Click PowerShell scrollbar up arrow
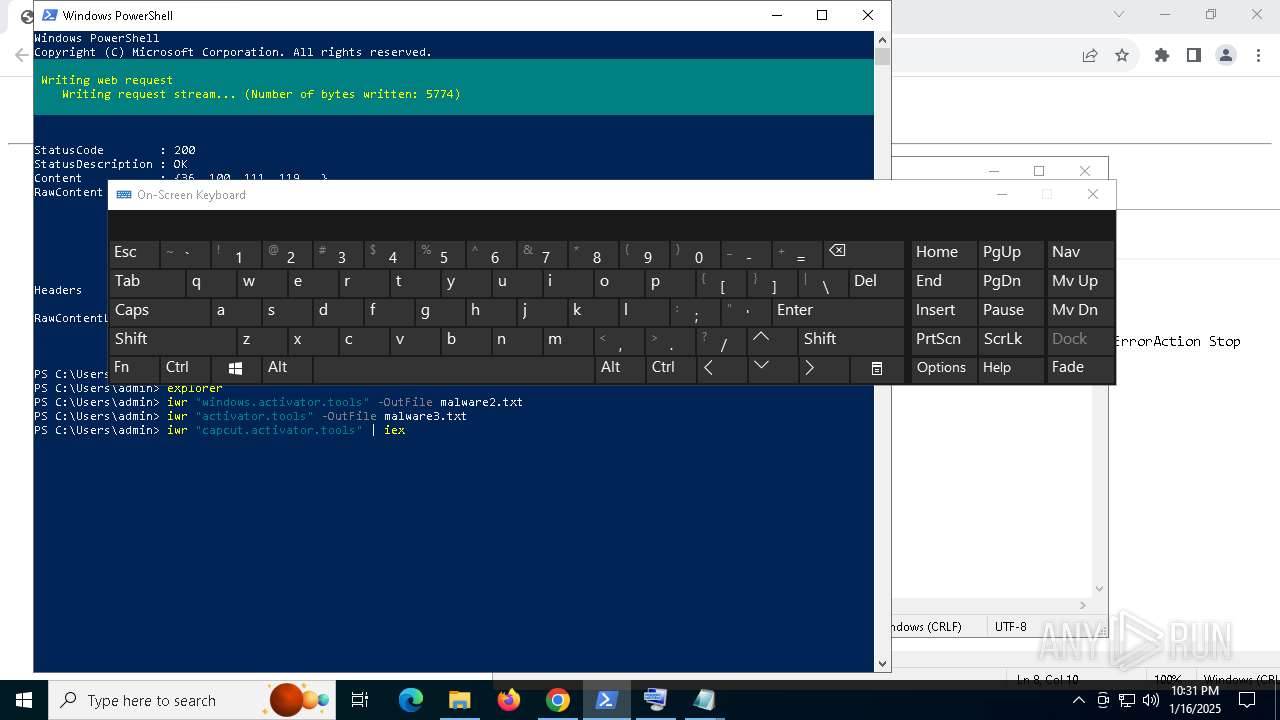 tap(882, 39)
